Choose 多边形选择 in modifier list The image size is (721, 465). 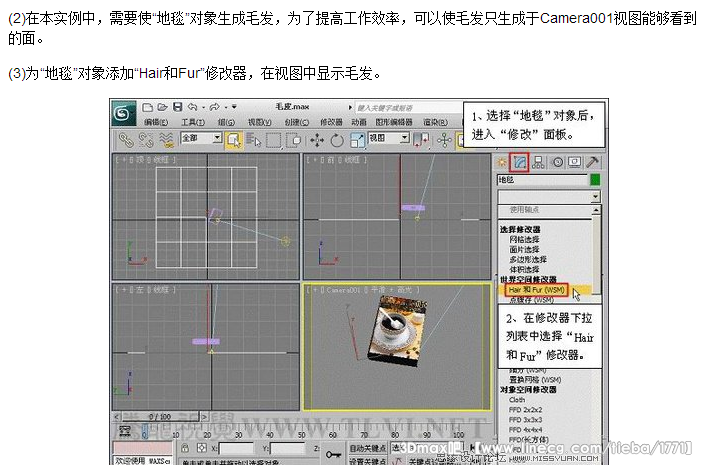click(528, 259)
